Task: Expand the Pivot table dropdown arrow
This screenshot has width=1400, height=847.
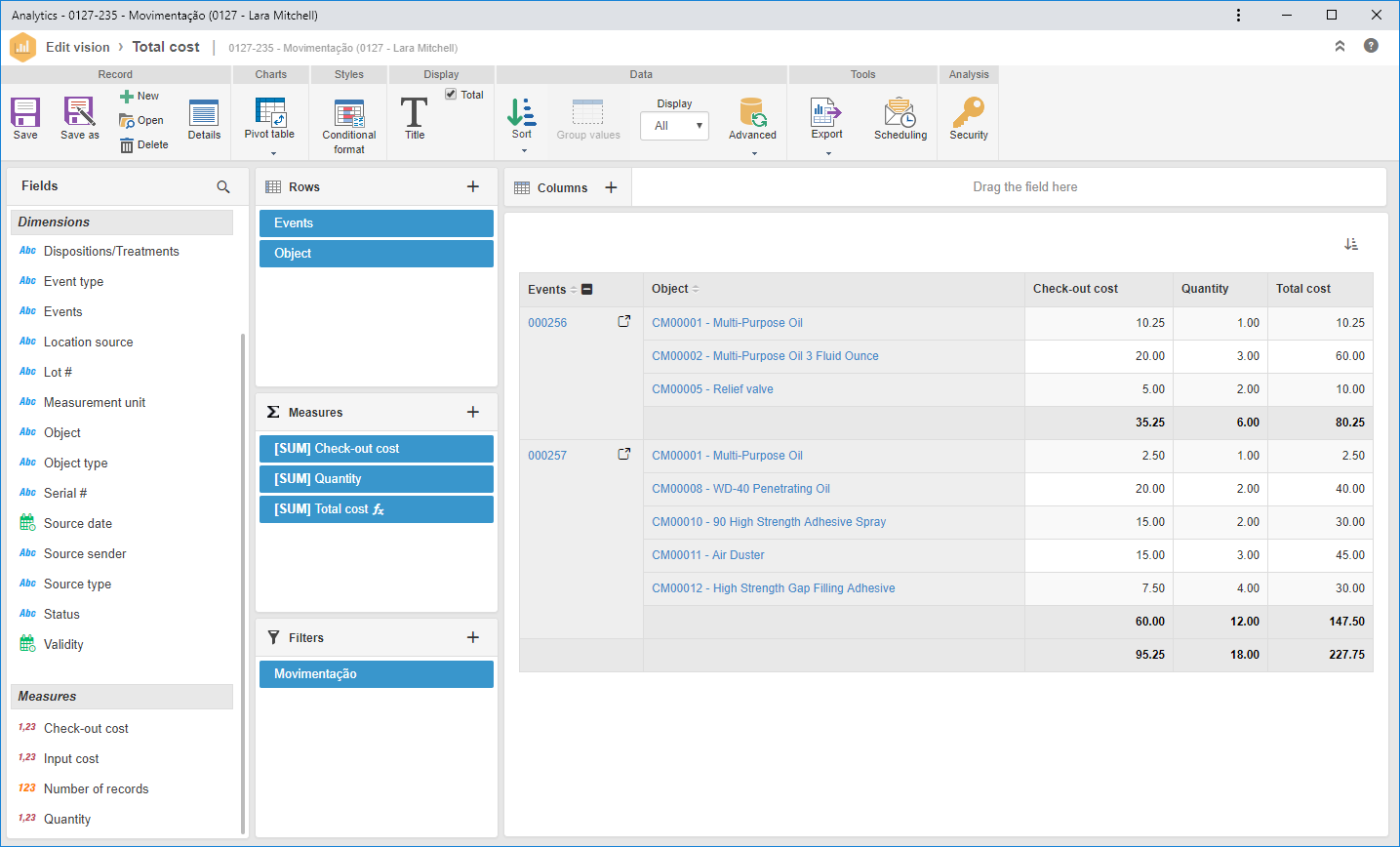Action: tap(273, 153)
